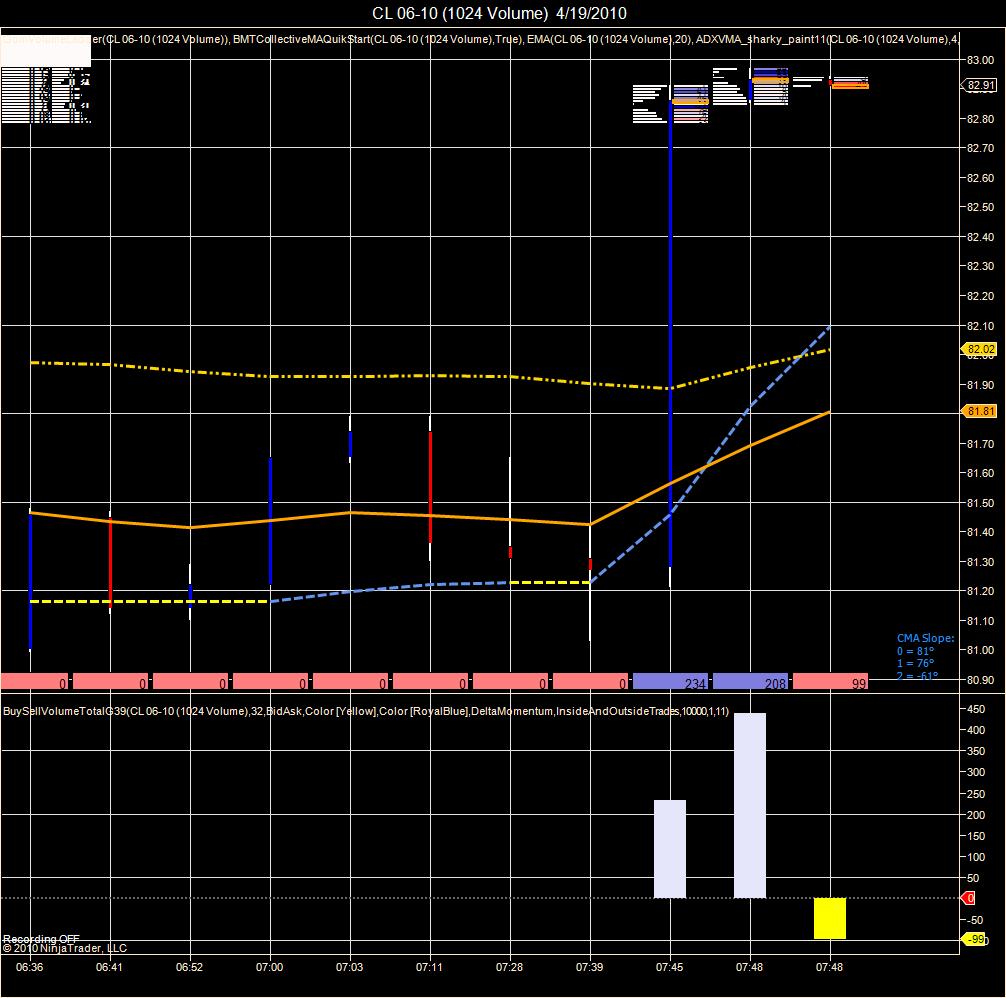The image size is (1006, 998).
Task: Click the tallest white delta volume bar
Action: (750, 805)
